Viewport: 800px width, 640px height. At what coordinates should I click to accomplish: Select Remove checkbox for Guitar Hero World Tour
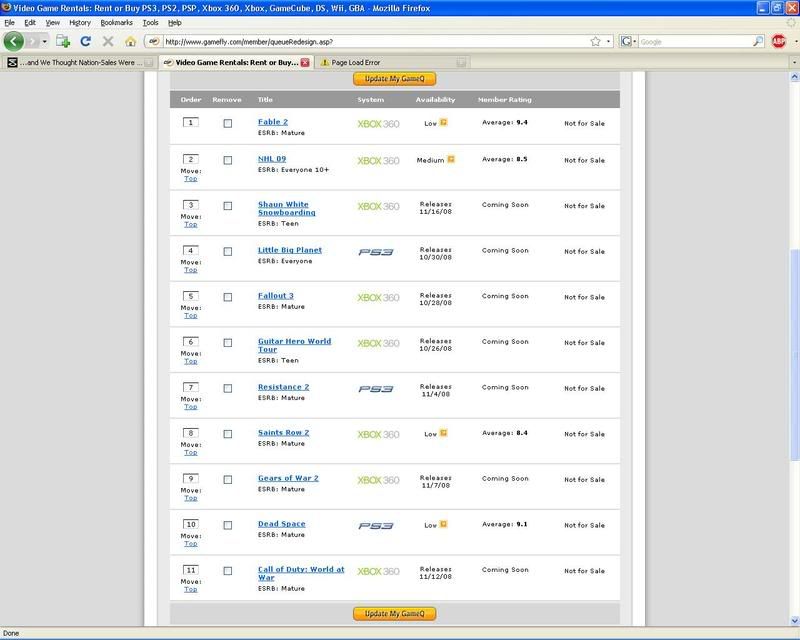pyautogui.click(x=228, y=342)
